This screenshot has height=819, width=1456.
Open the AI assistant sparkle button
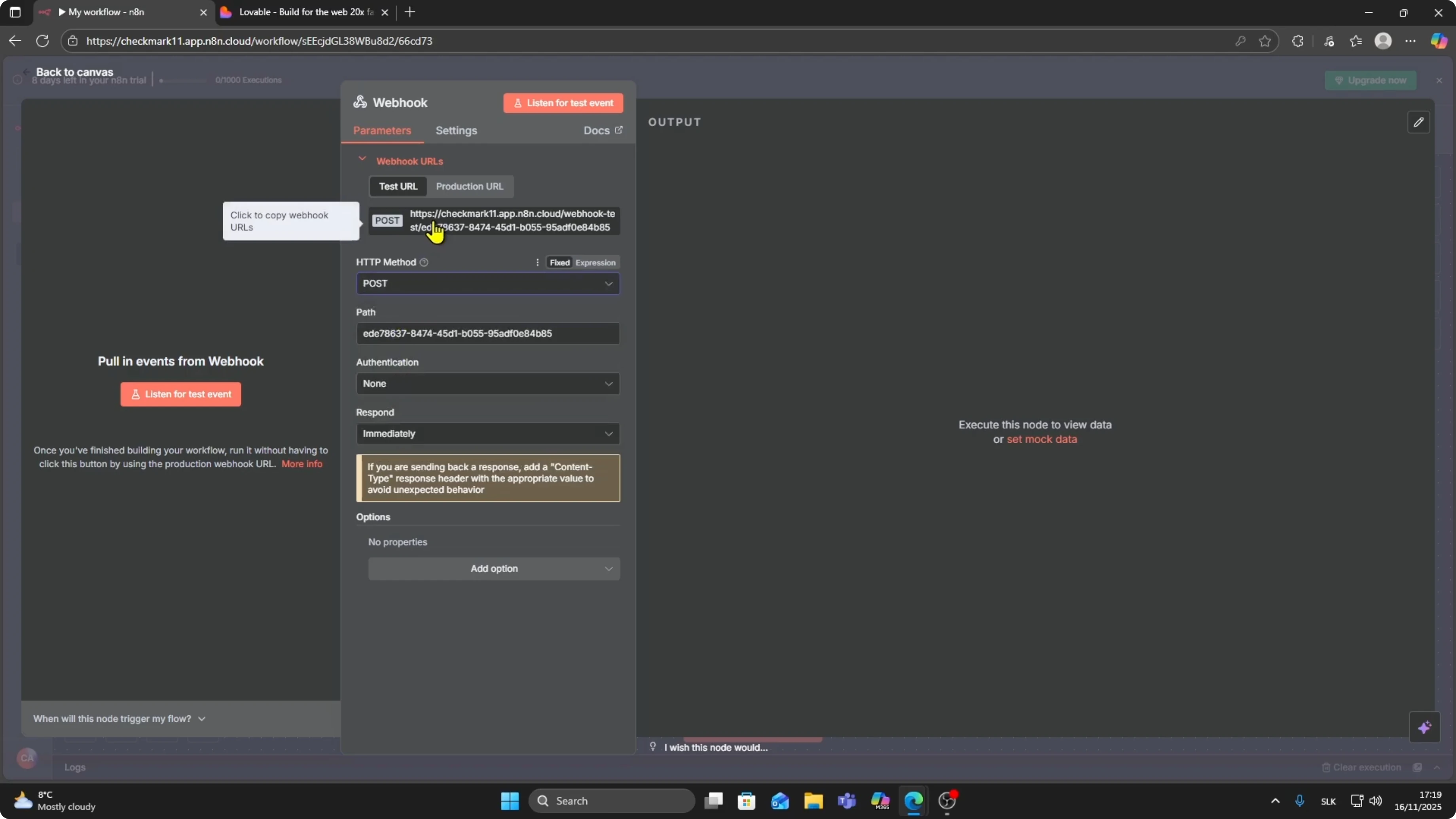[1424, 727]
